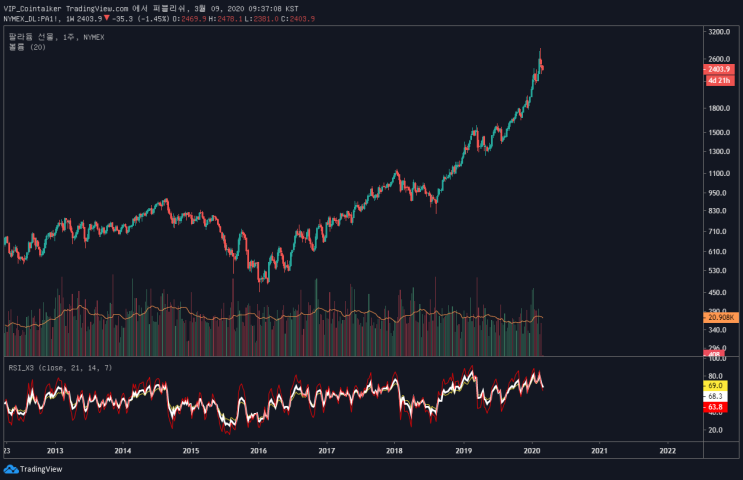Click the 3200.0 price axis label
The image size is (743, 480).
coord(719,32)
